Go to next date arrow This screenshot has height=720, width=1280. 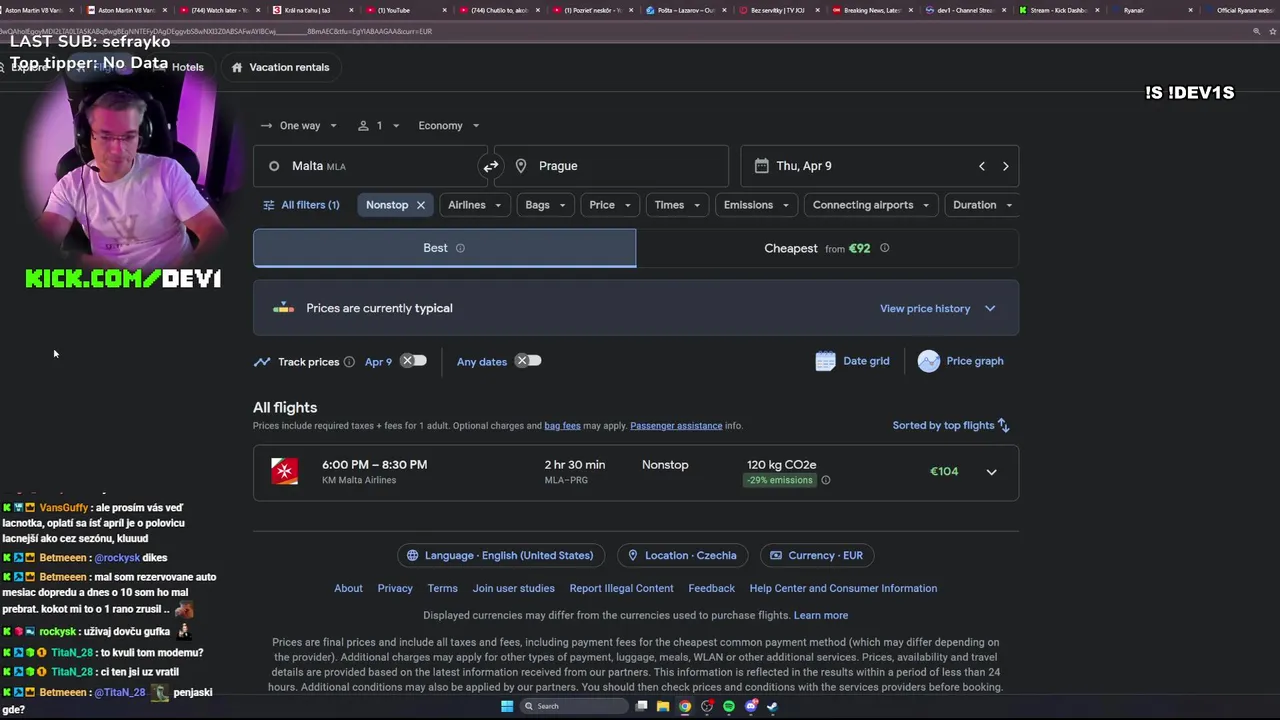click(x=1005, y=166)
